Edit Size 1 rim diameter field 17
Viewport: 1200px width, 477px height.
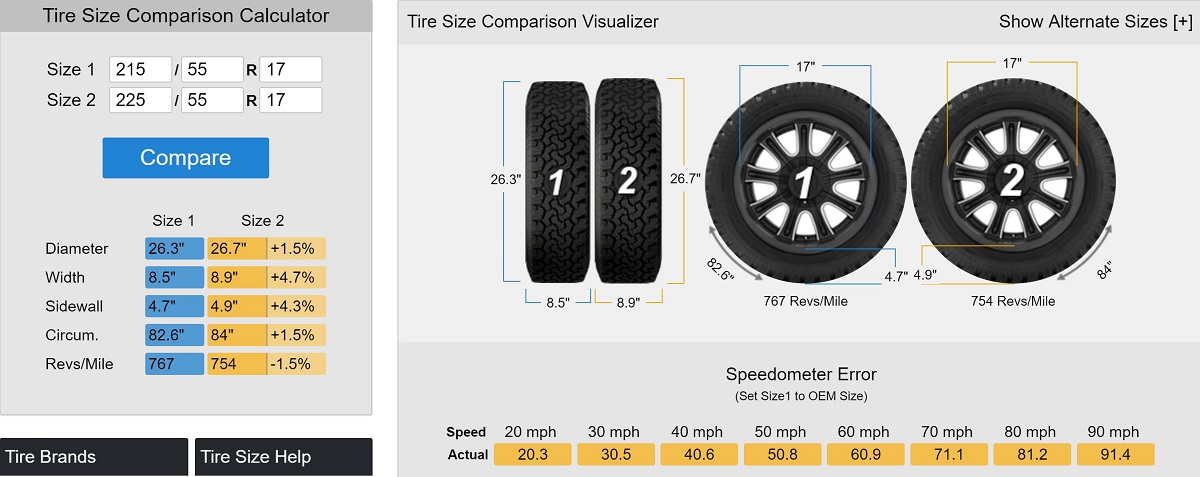(x=291, y=69)
